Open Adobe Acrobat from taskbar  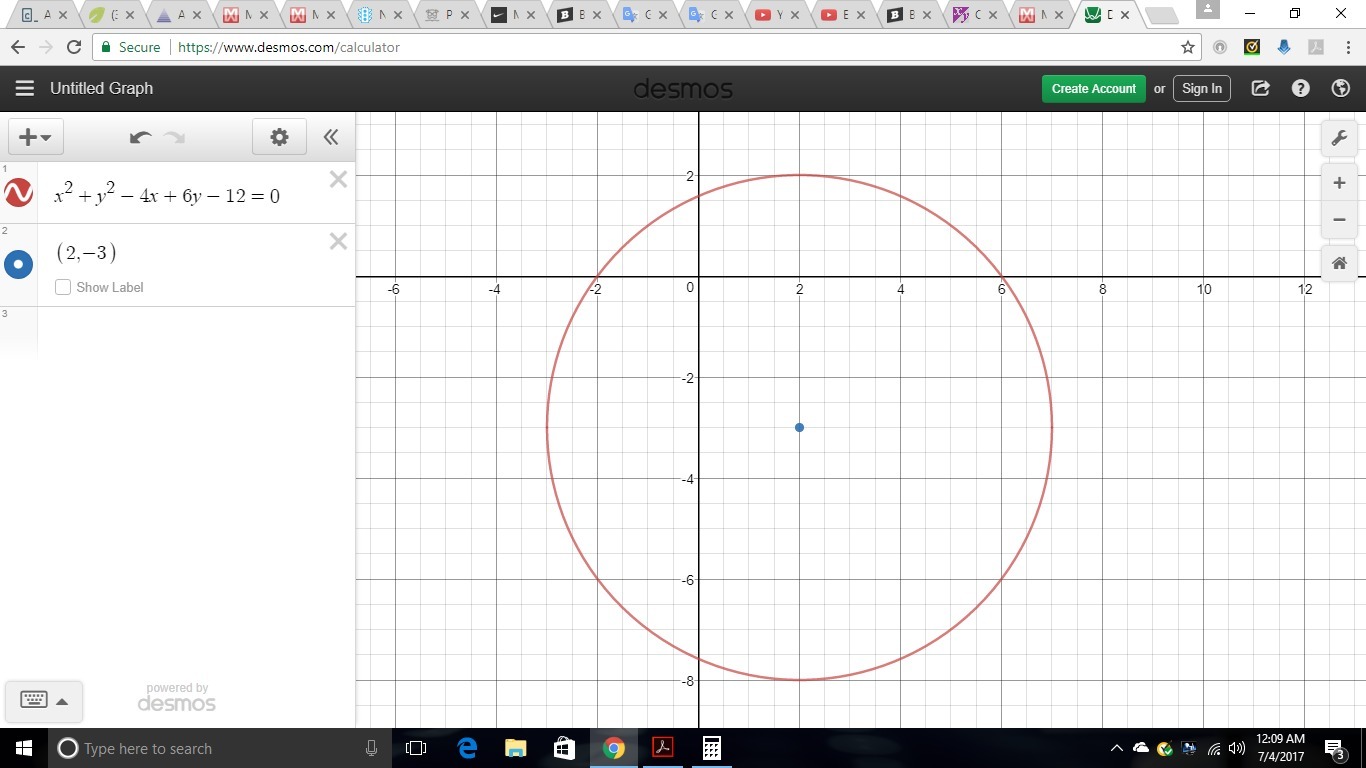point(663,748)
